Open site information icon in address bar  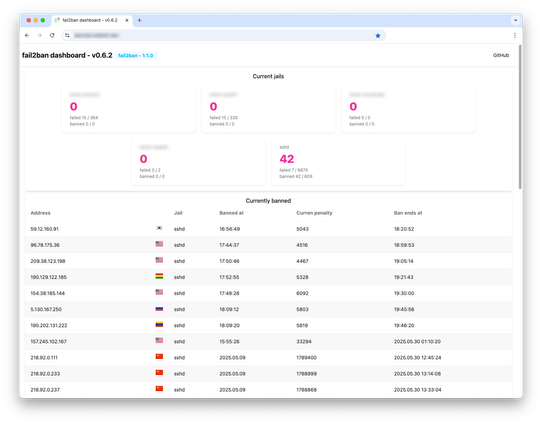coord(67,35)
